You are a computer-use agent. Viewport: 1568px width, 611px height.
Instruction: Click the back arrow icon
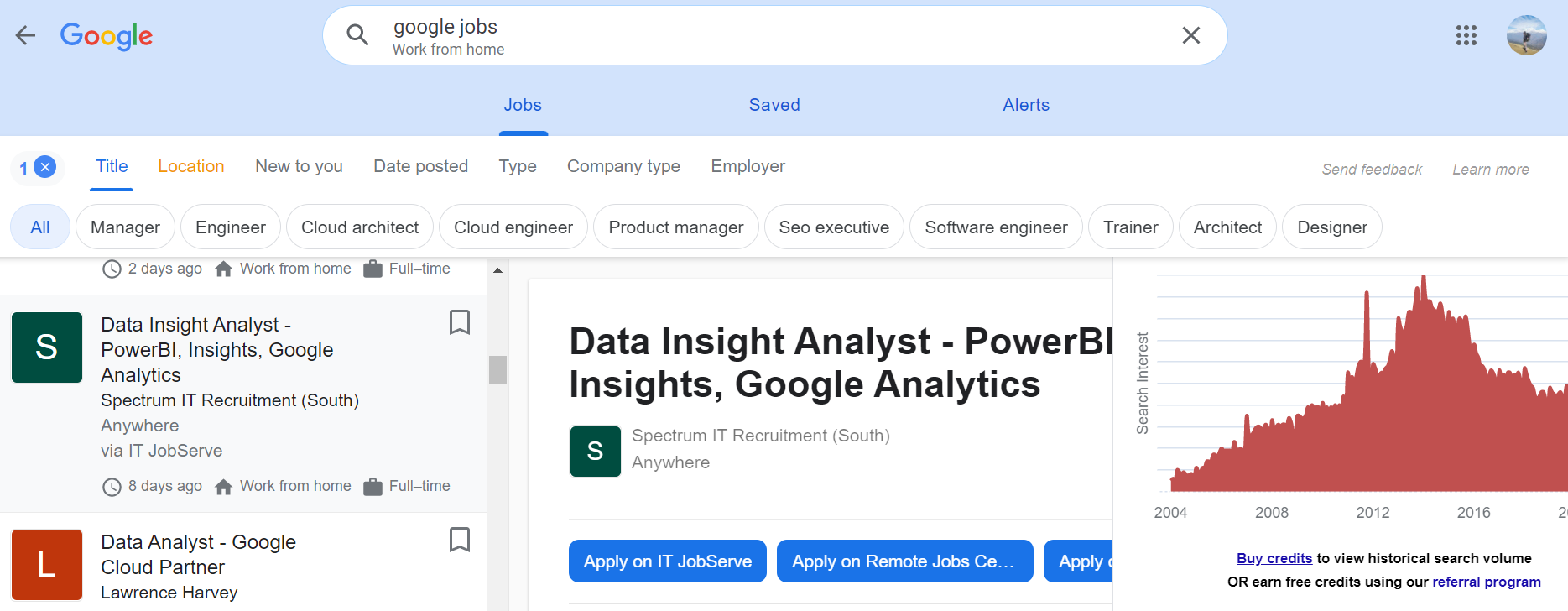click(26, 35)
